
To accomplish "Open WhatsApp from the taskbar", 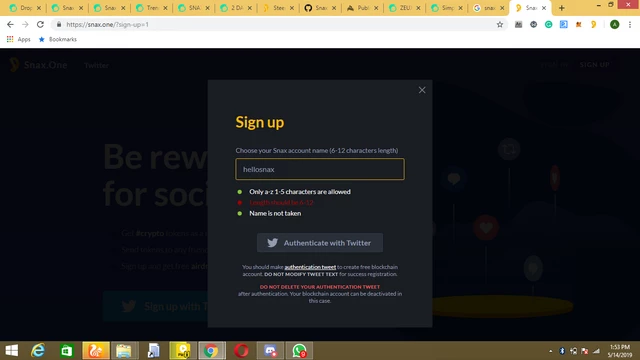I will pos(299,351).
